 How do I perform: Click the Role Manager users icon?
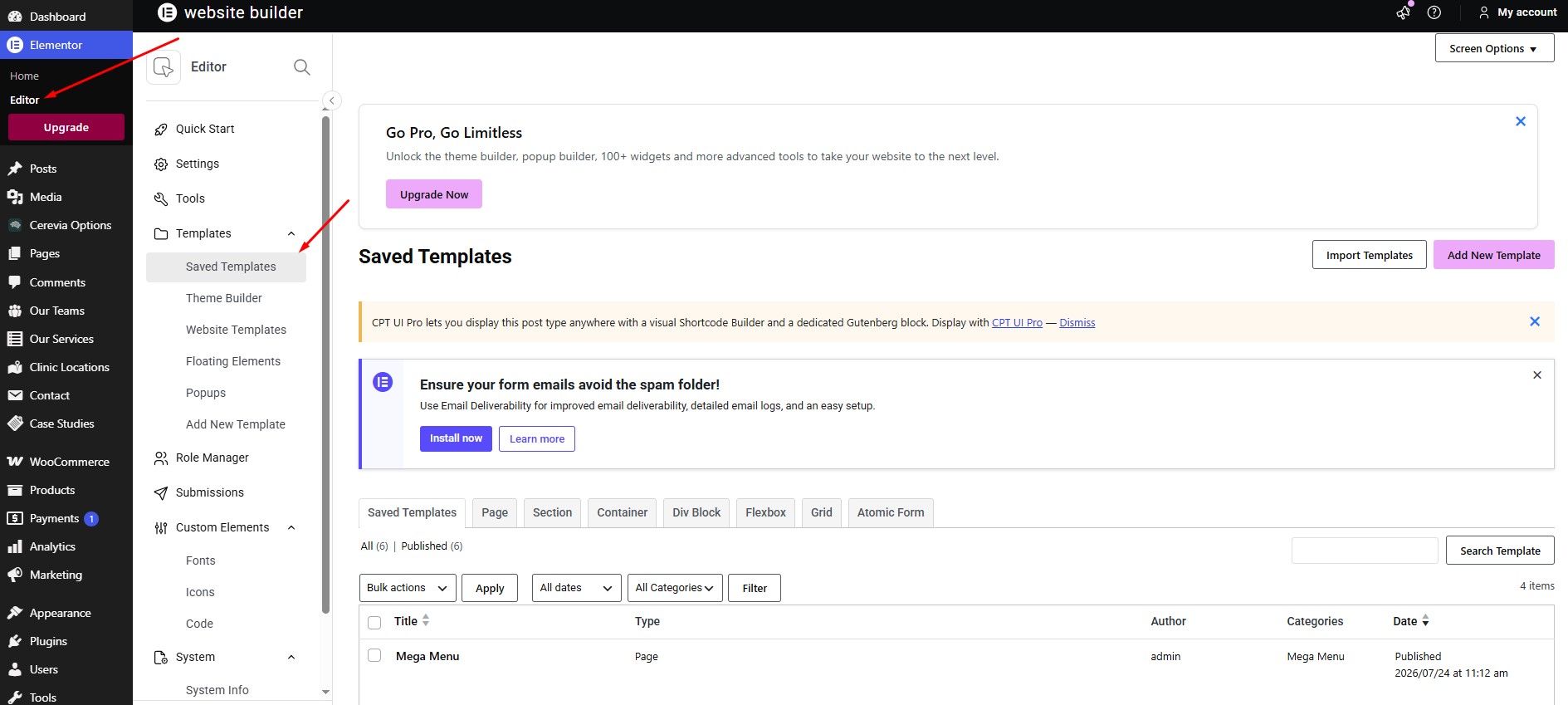(x=161, y=458)
